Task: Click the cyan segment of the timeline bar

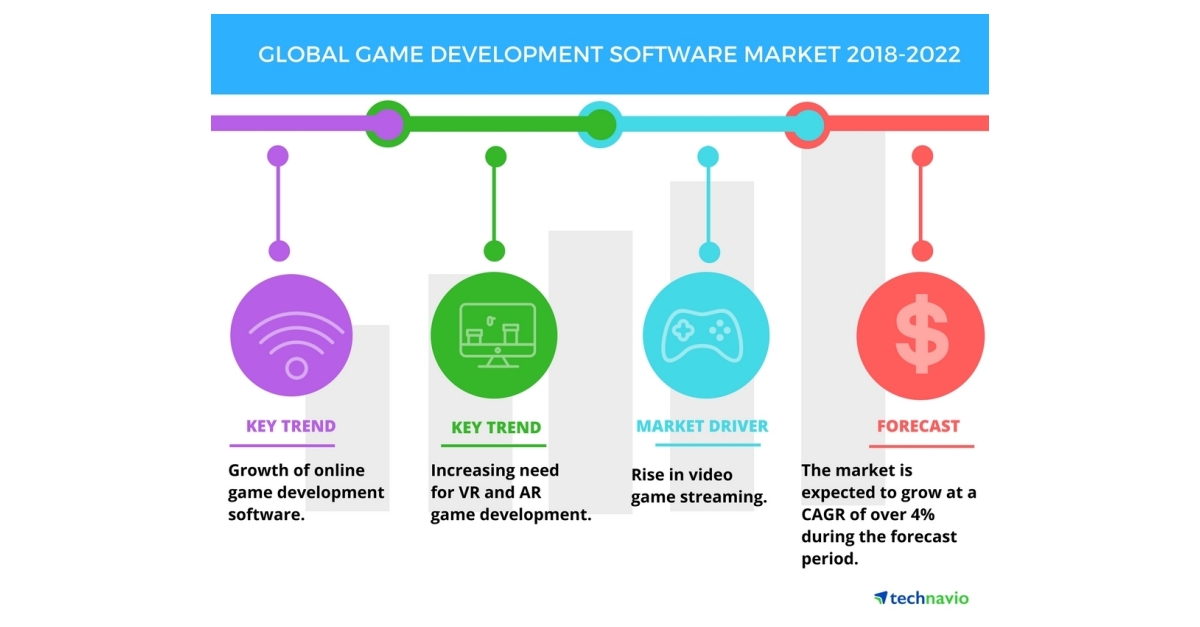Action: click(x=700, y=122)
